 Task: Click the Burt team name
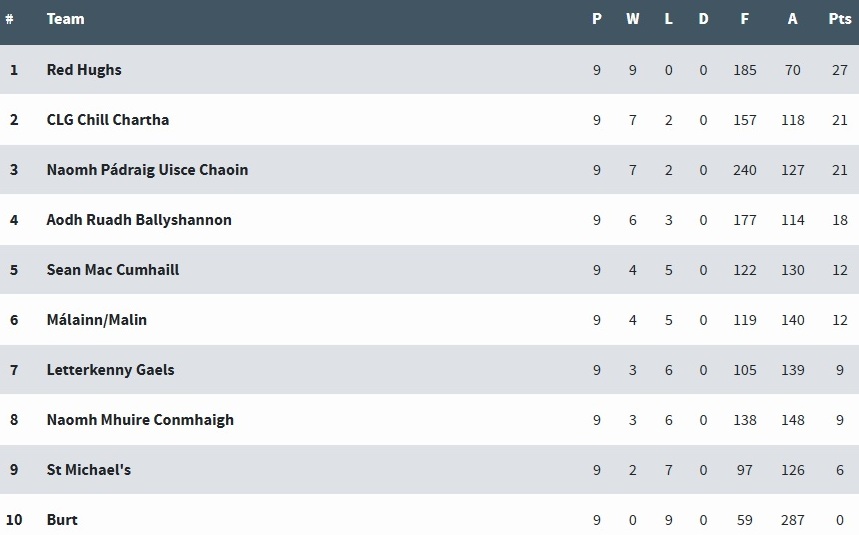[62, 520]
